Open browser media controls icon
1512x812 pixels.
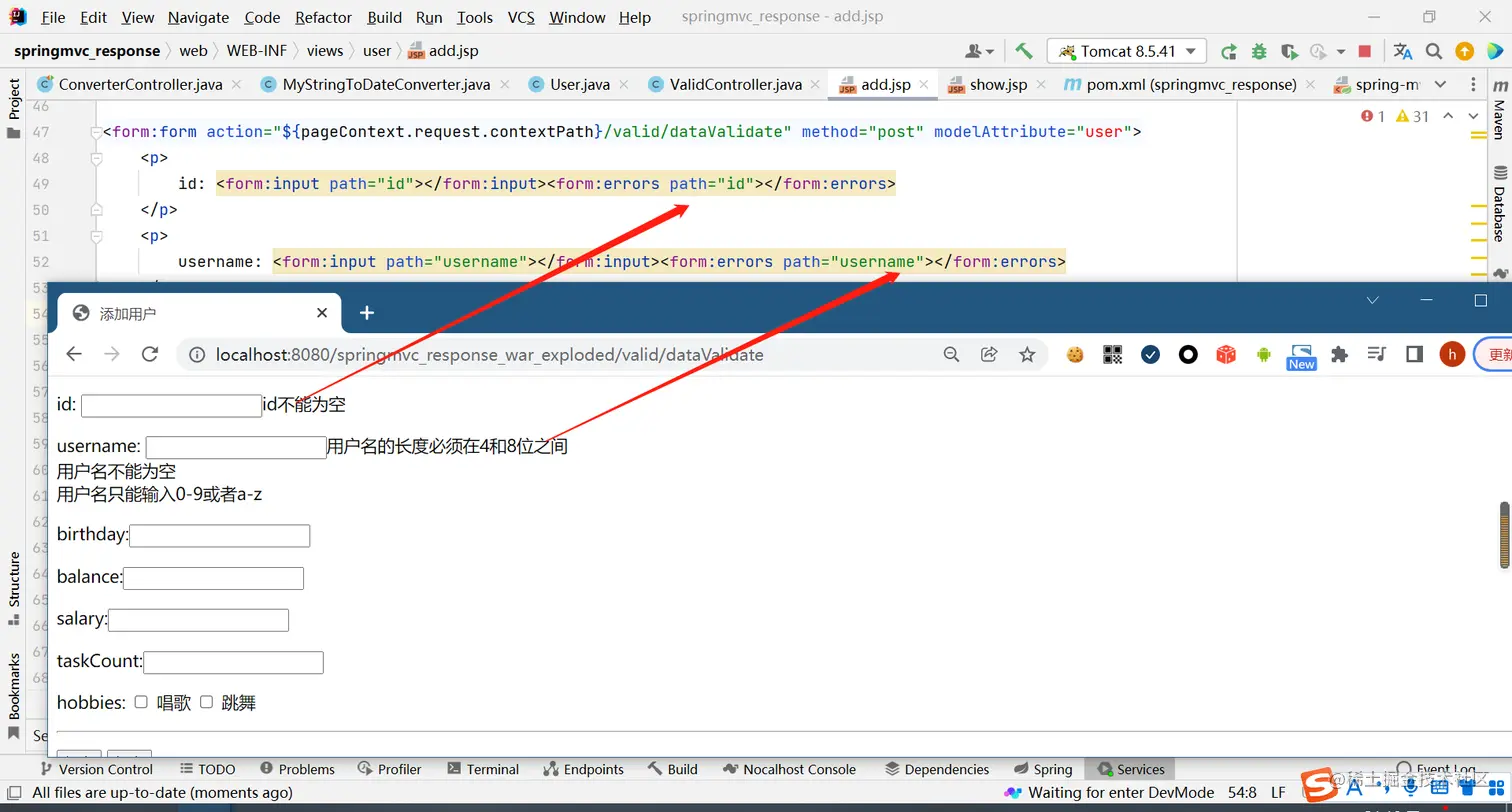1377,354
